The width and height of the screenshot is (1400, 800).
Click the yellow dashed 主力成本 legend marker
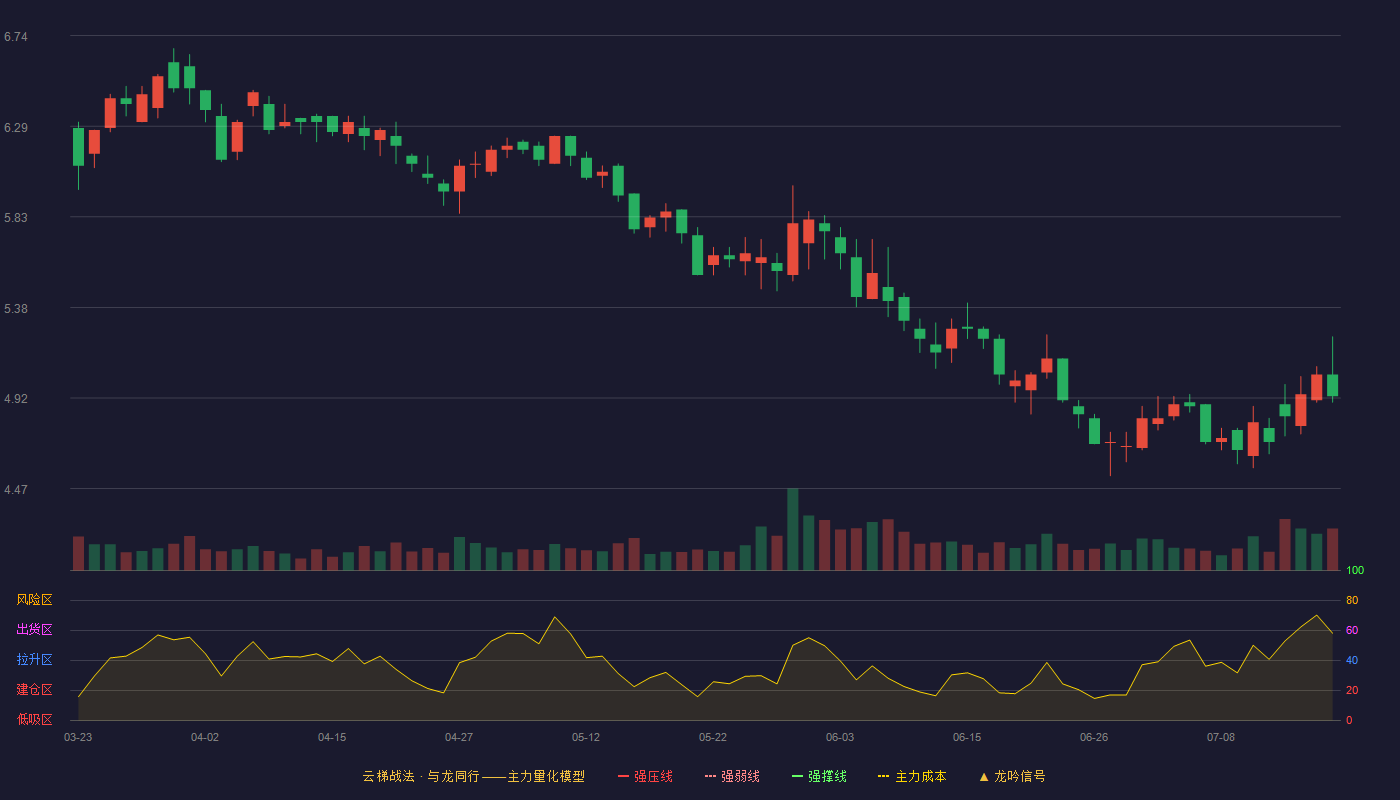[x=883, y=776]
